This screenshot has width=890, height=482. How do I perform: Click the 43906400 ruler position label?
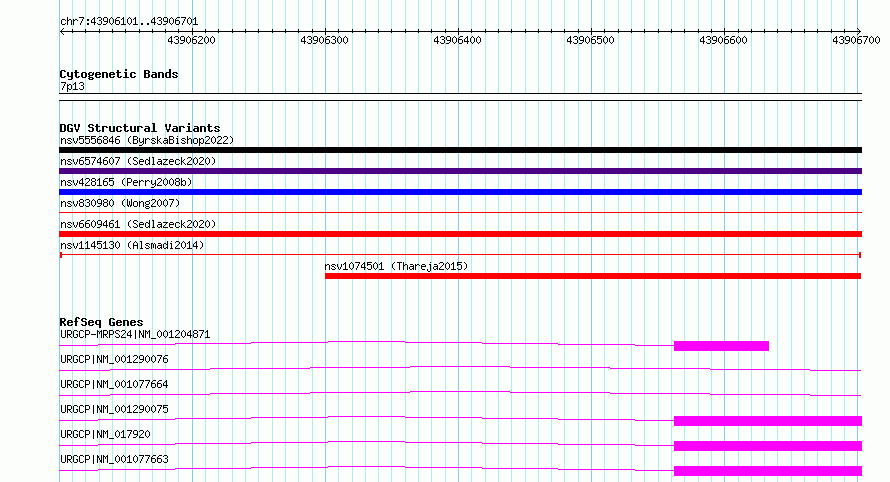click(x=457, y=40)
